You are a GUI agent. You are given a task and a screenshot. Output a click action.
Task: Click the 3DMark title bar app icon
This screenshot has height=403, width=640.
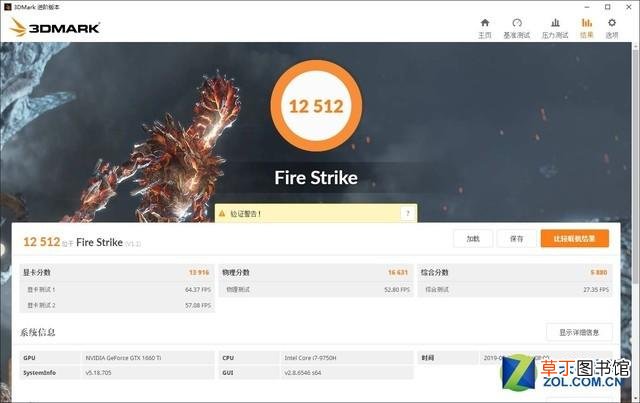pyautogui.click(x=7, y=7)
